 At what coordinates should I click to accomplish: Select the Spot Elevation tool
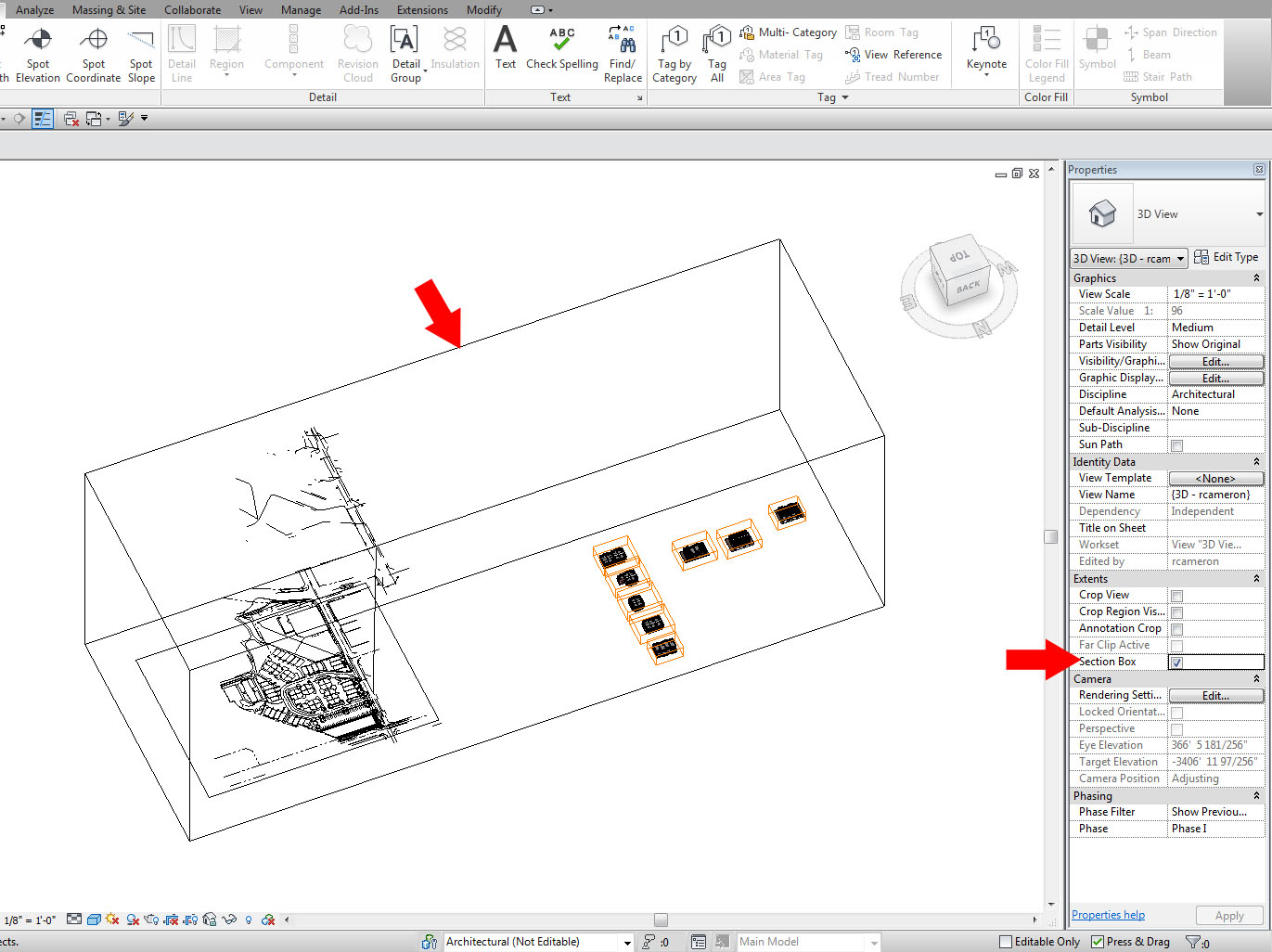click(37, 55)
